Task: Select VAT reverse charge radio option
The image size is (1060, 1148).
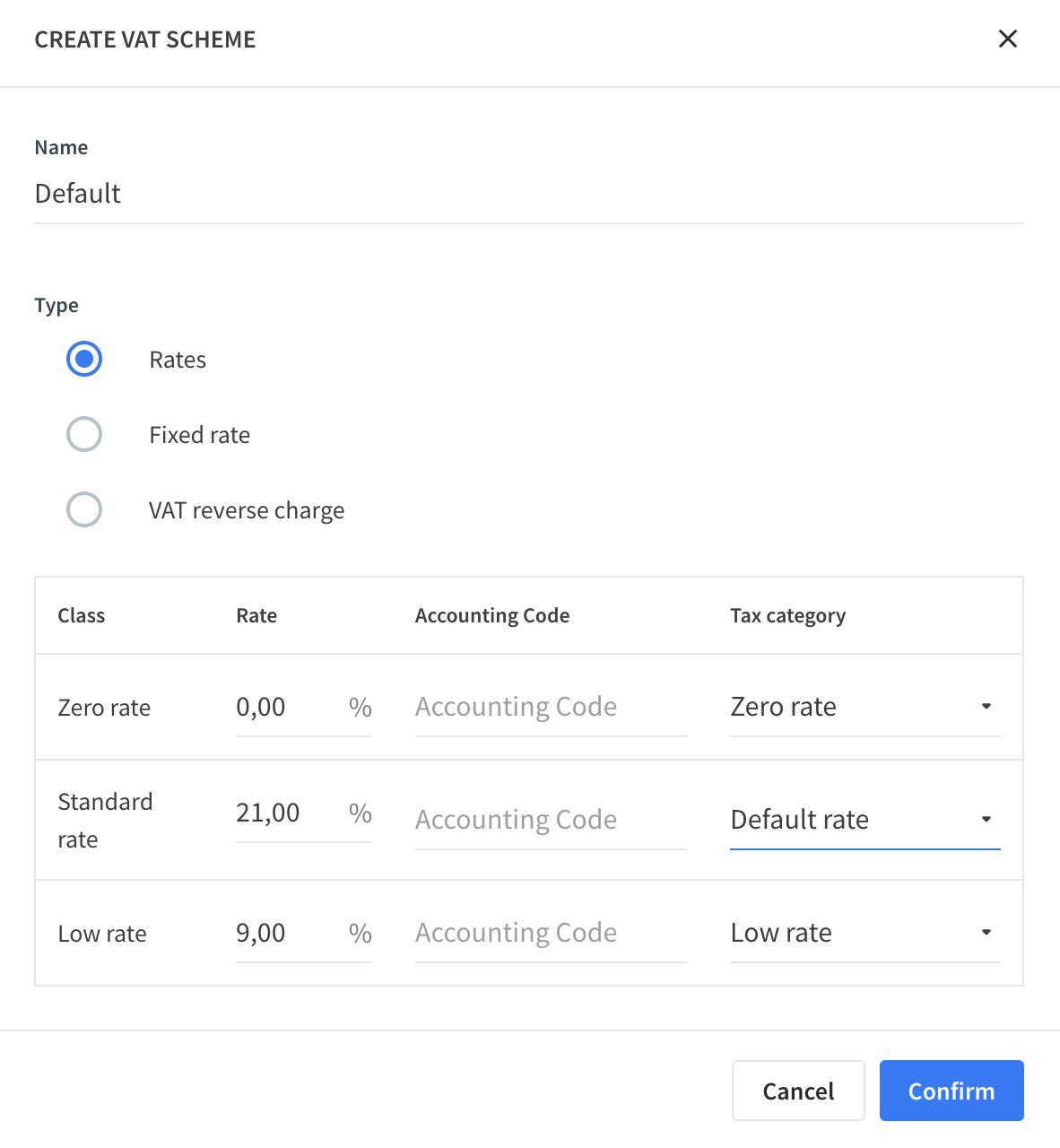Action: tap(84, 510)
